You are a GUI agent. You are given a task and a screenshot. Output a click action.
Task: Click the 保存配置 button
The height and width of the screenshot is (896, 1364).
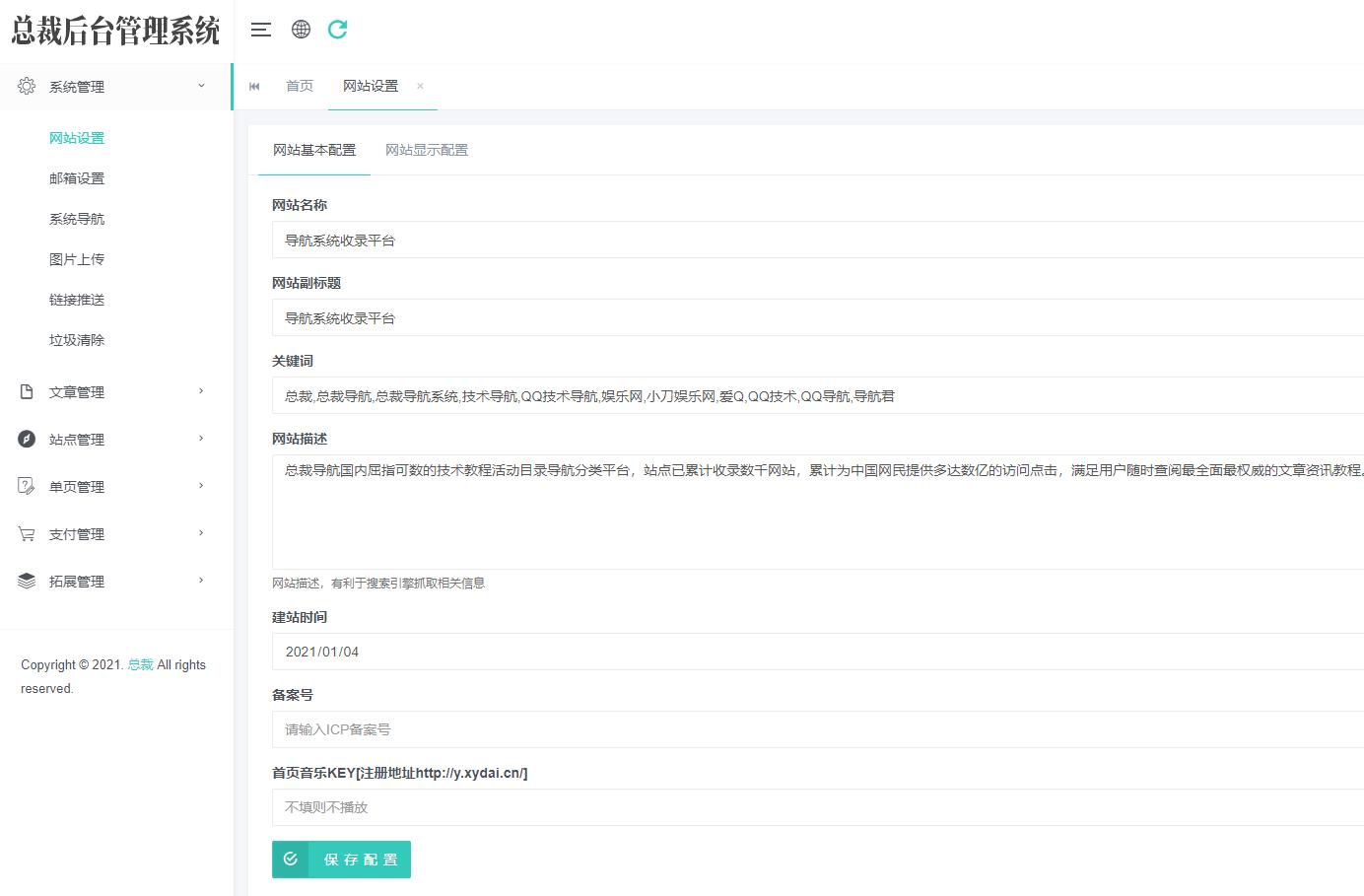(x=341, y=860)
